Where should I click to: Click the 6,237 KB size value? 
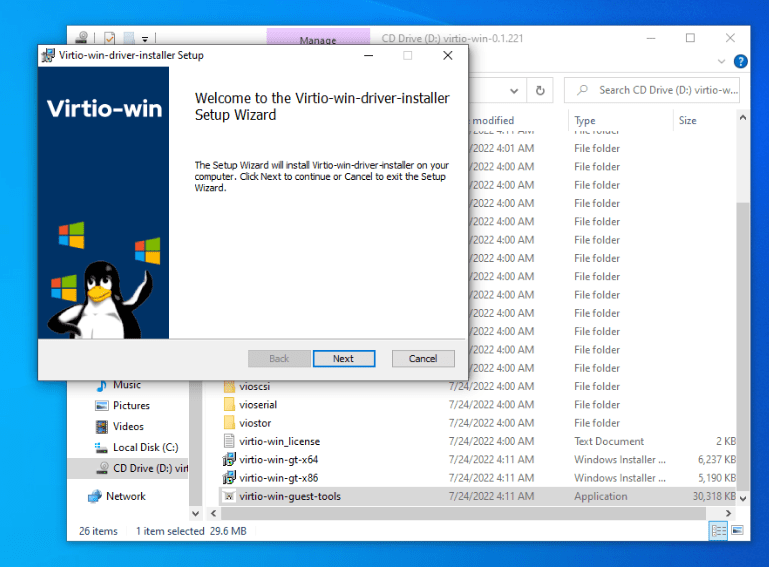click(717, 460)
